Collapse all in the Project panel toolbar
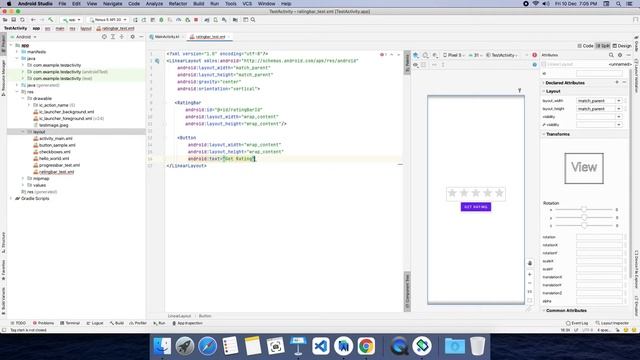This screenshot has height=360, width=640. (122, 37)
